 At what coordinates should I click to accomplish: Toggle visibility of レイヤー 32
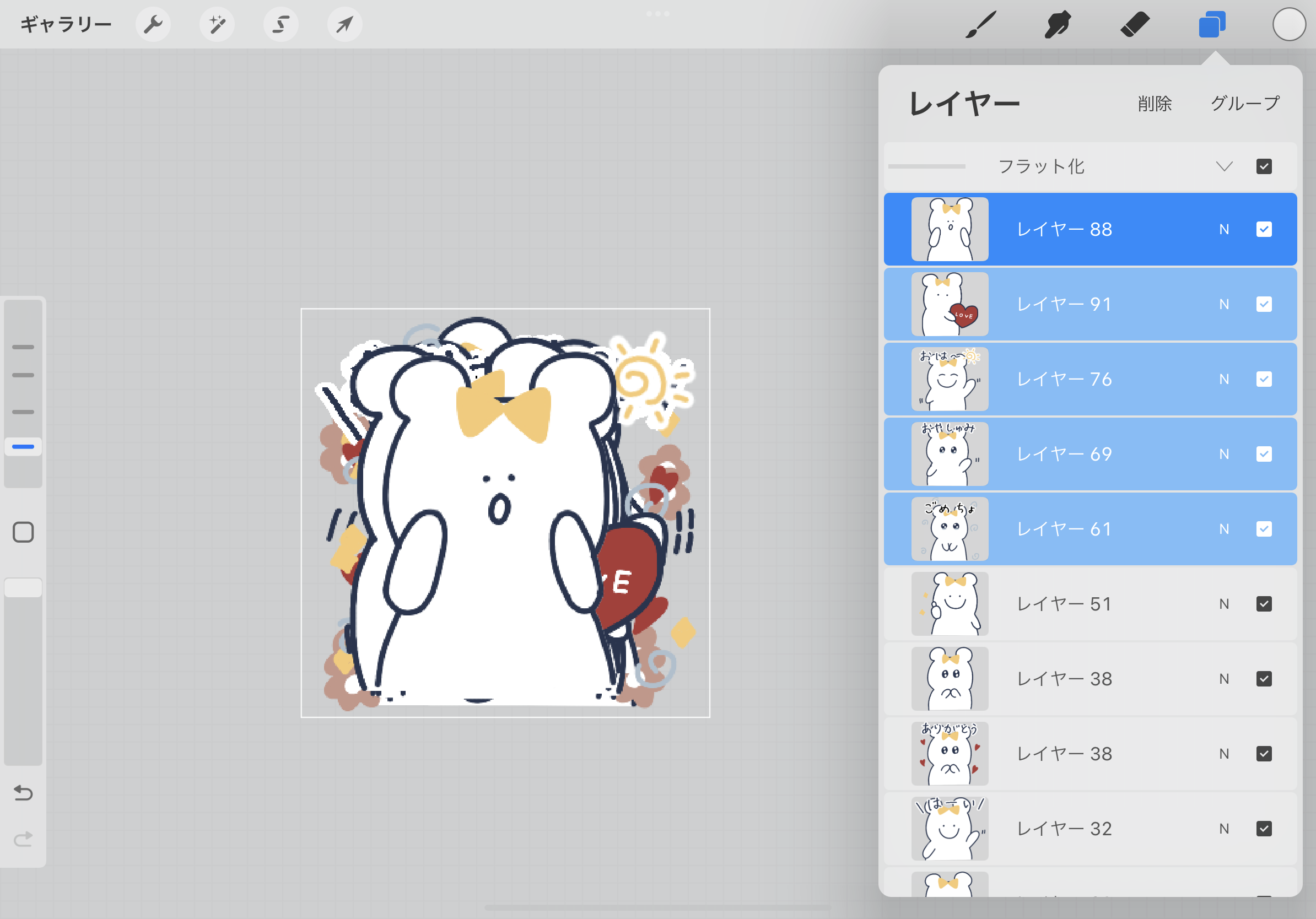click(1264, 829)
